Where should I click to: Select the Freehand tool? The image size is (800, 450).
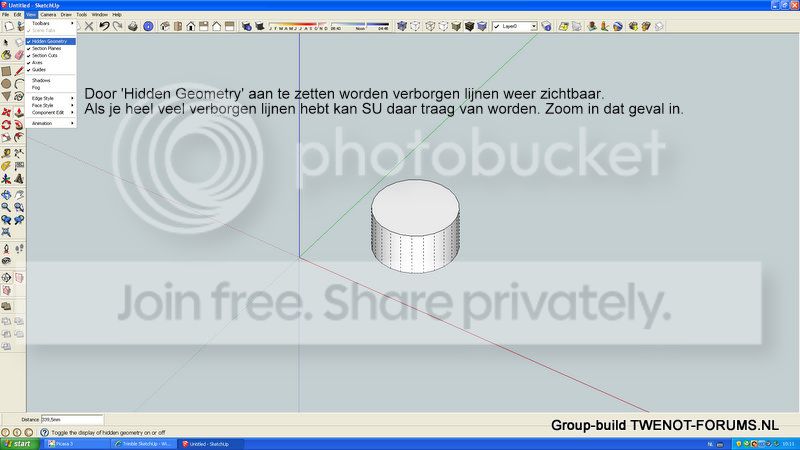(19, 96)
